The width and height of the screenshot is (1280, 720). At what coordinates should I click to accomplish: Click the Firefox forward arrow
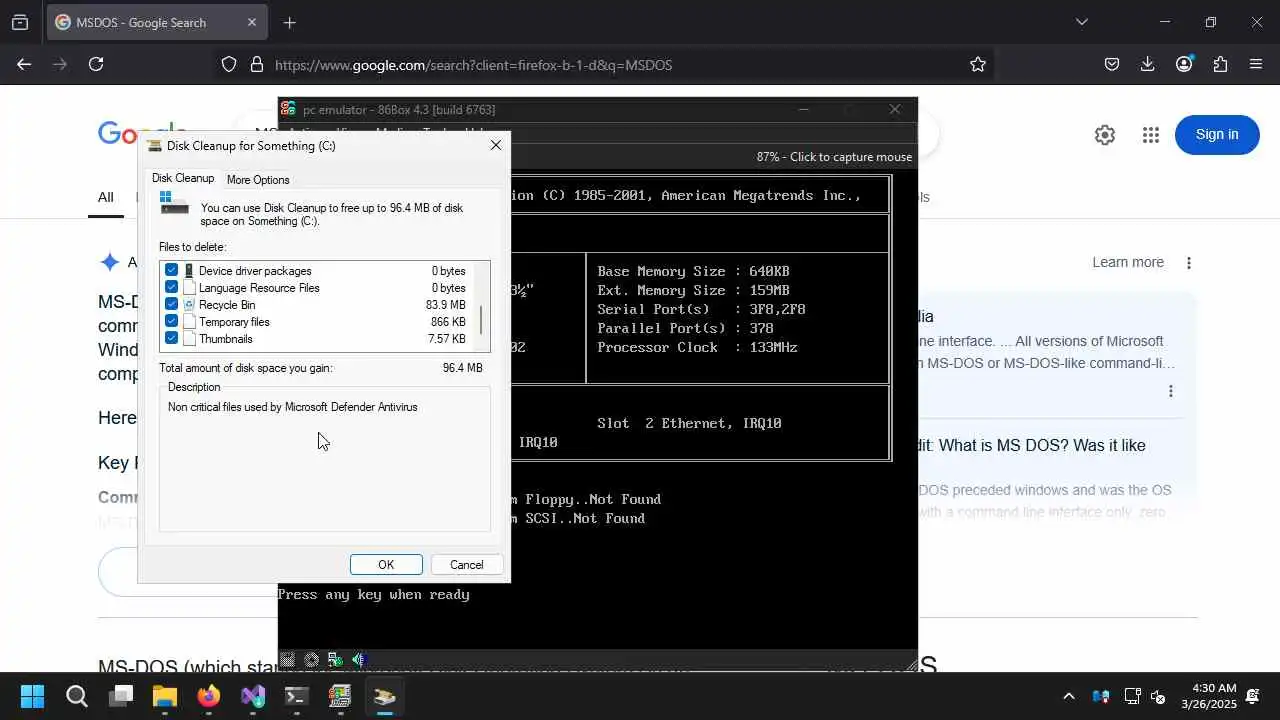tap(60, 64)
